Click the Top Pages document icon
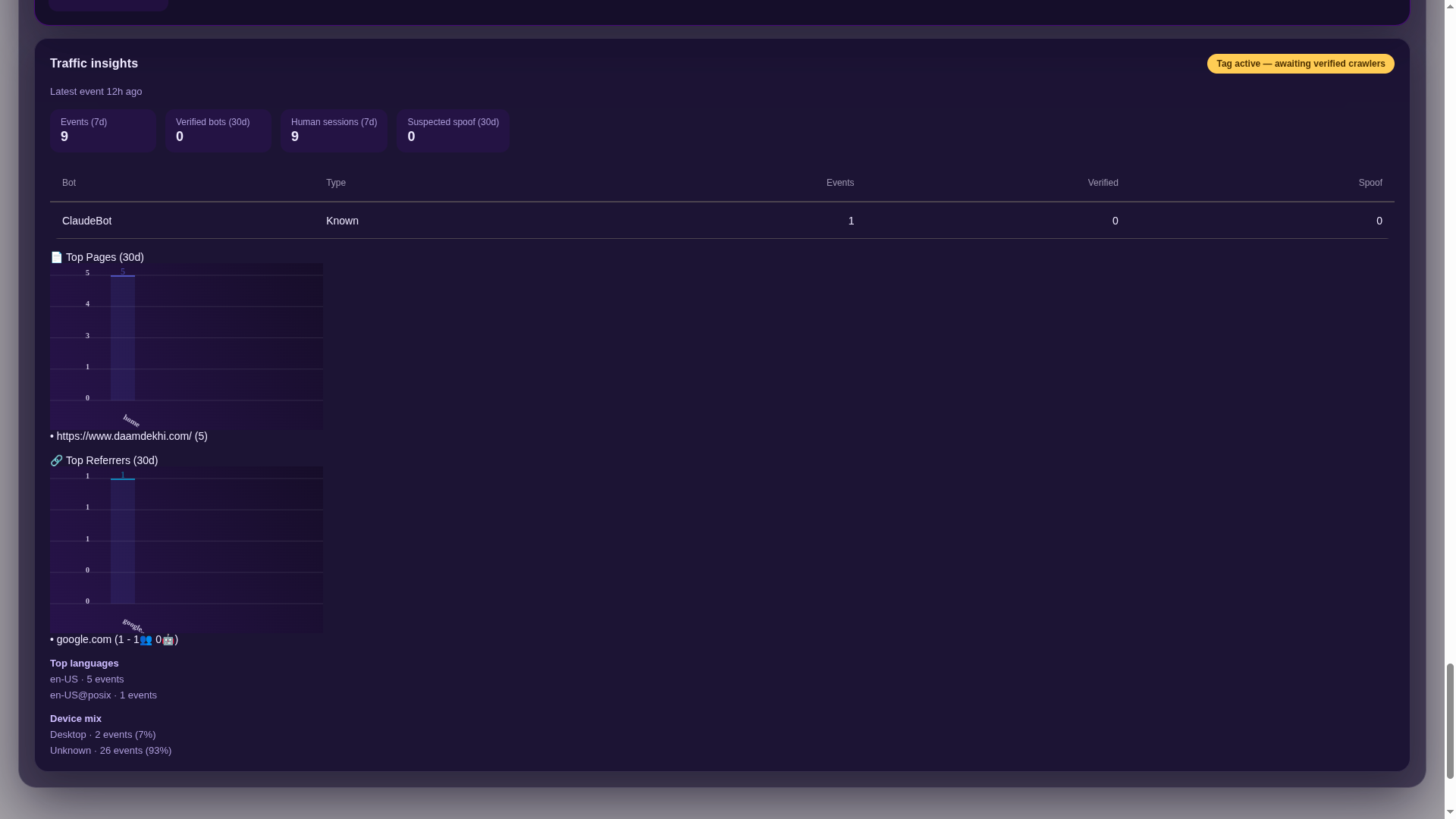1456x819 pixels. coord(56,257)
